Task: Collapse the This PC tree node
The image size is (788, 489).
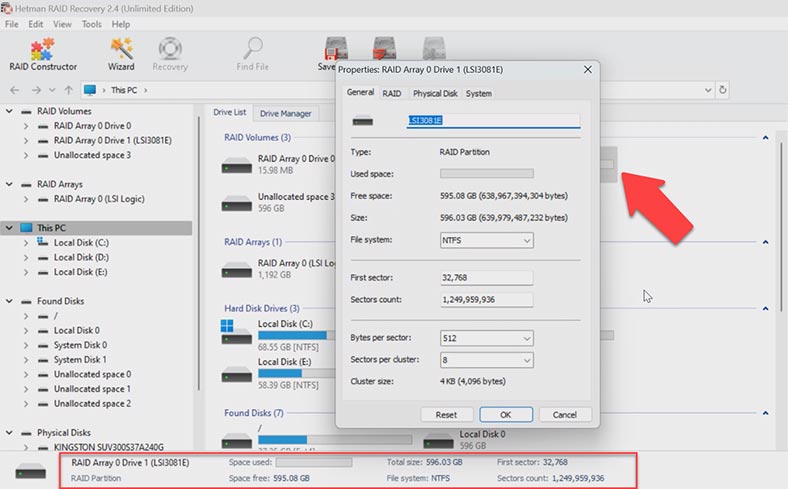Action: pyautogui.click(x=9, y=228)
